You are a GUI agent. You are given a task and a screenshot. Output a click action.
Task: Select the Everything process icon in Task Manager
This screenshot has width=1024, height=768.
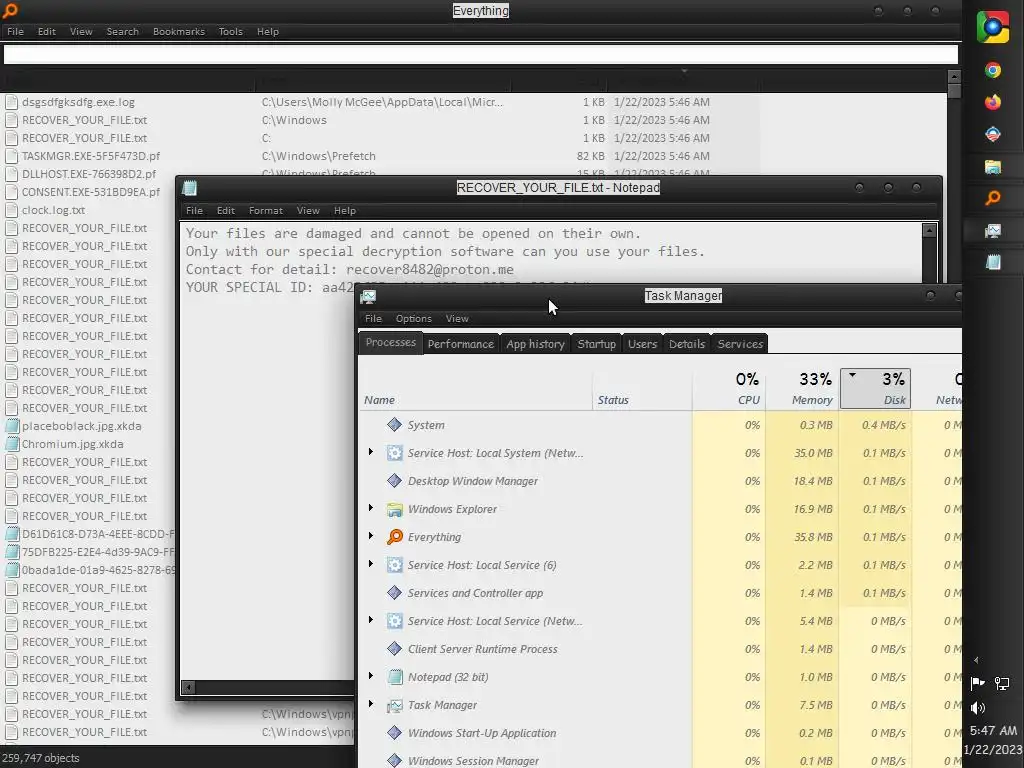point(394,537)
